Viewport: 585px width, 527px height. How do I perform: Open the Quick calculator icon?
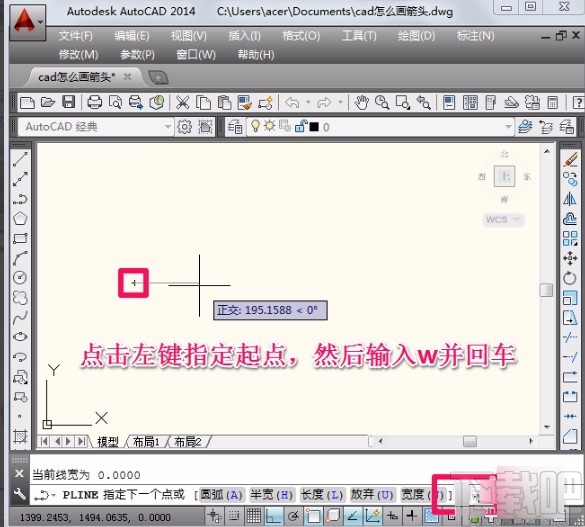(x=553, y=102)
